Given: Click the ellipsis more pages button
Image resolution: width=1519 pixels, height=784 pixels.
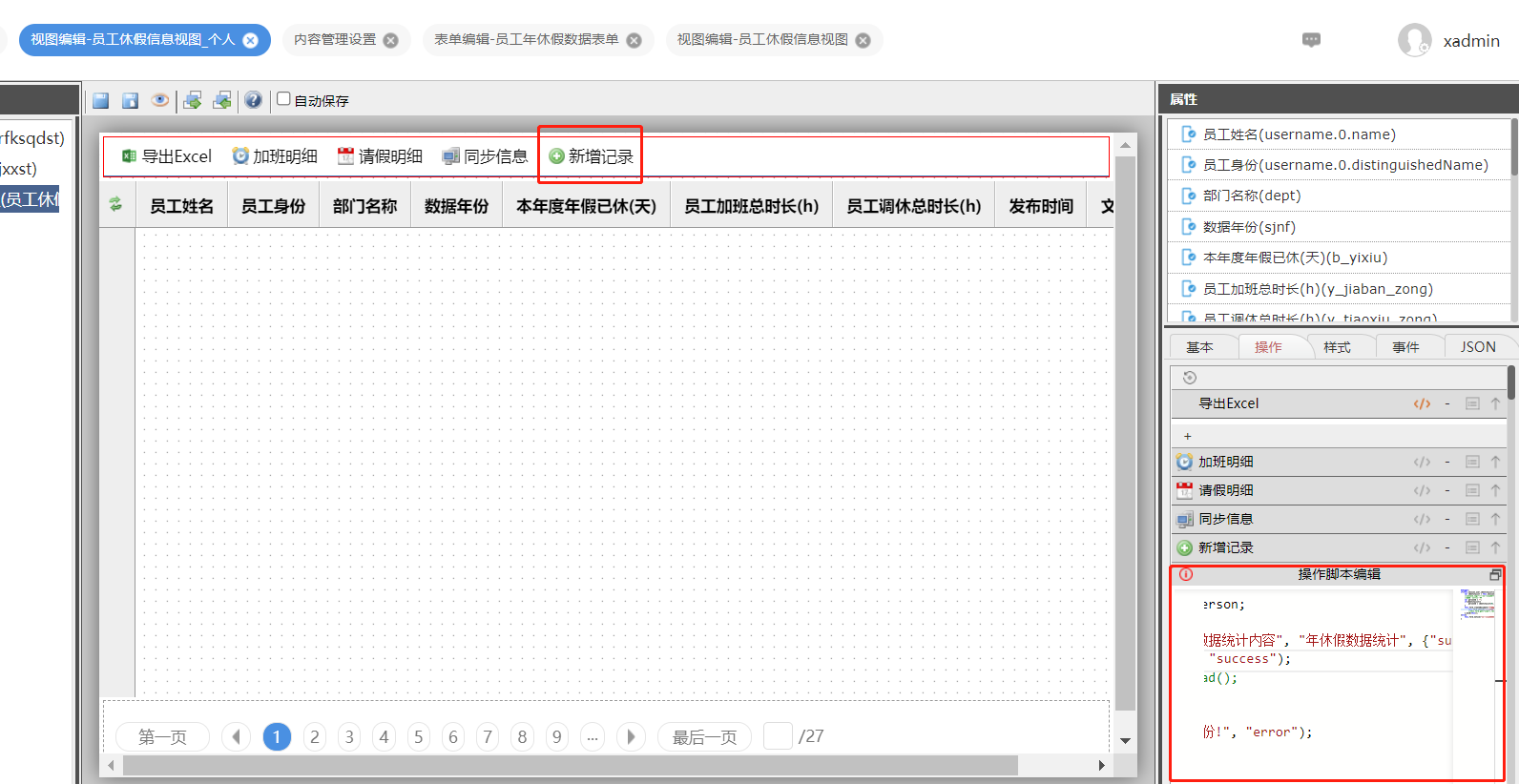Looking at the screenshot, I should (593, 736).
